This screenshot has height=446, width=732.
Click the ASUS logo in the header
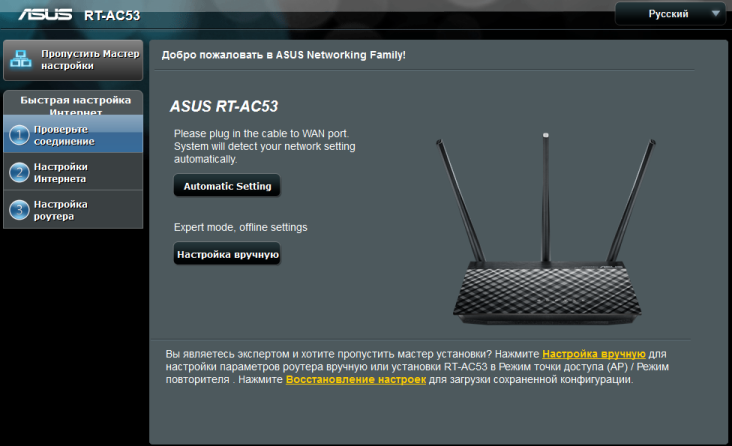[x=45, y=15]
